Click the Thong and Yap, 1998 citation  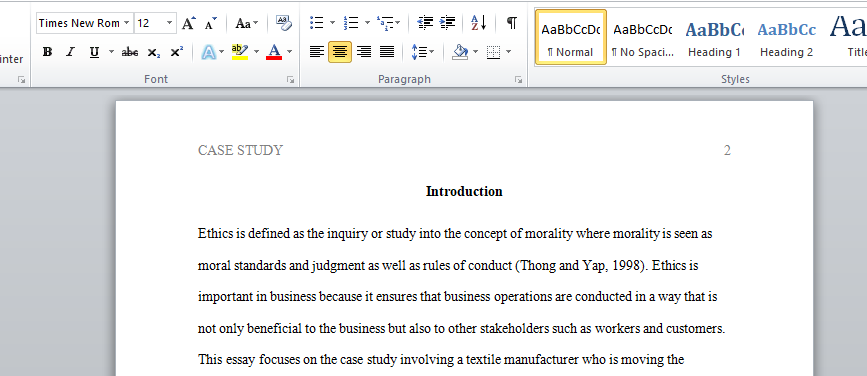click(581, 266)
